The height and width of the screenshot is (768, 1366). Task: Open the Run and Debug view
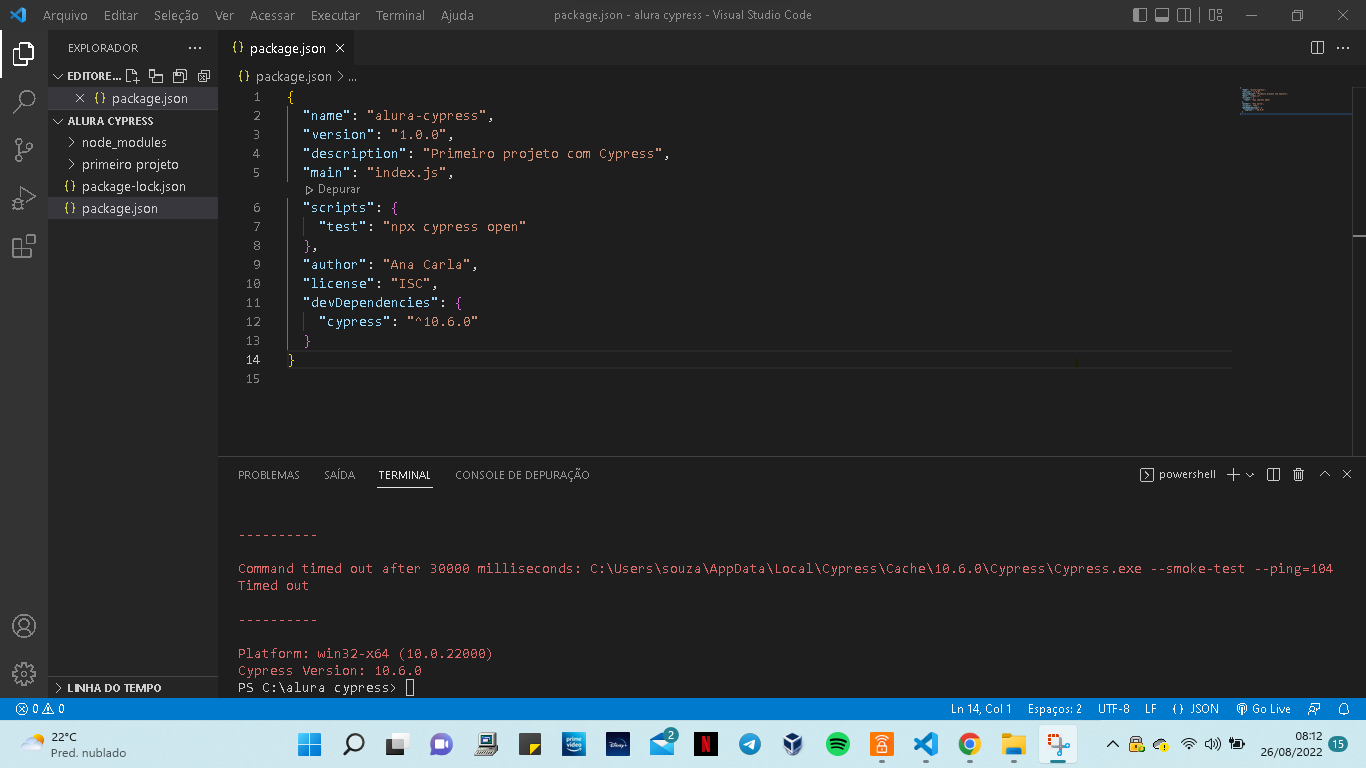pyautogui.click(x=24, y=198)
